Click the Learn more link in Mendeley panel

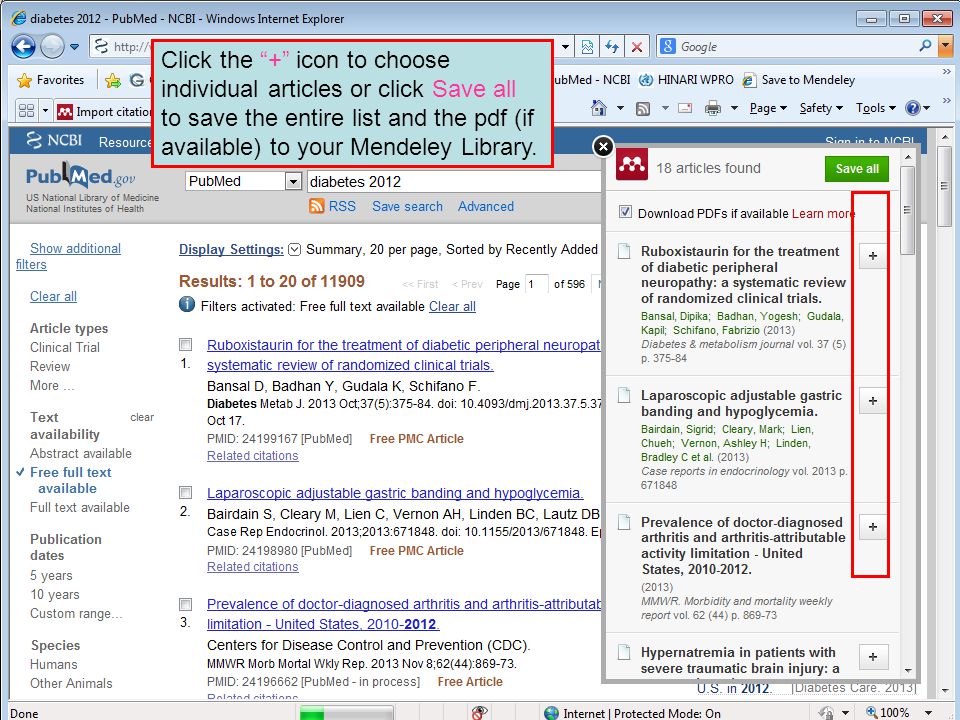tap(823, 214)
